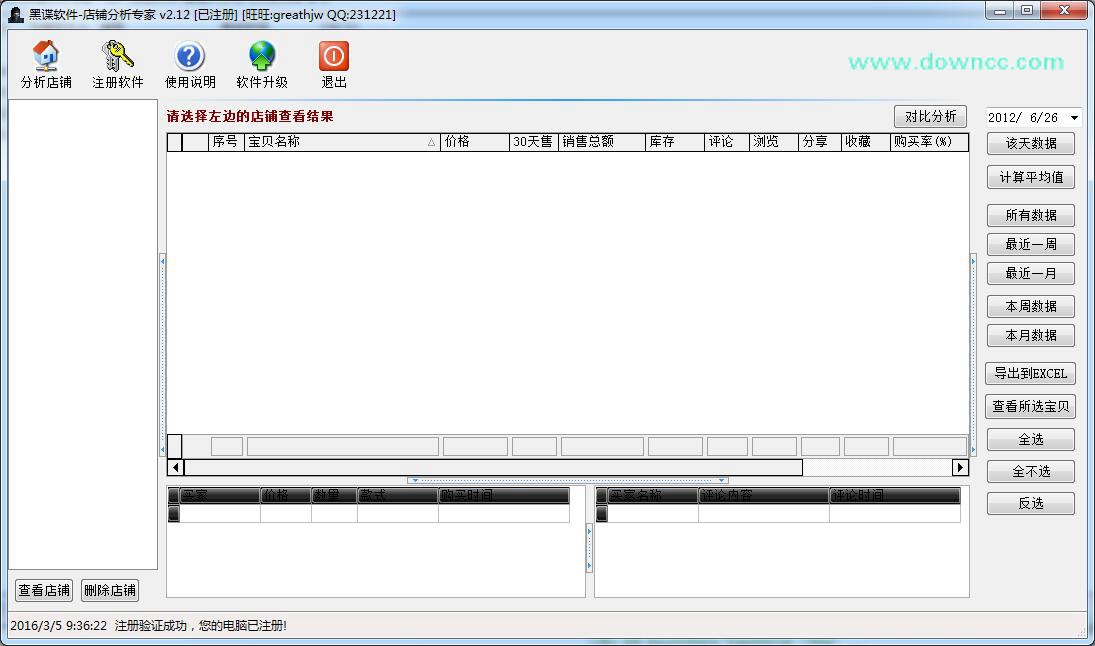Screen dimensions: 1095x646
Task: Open the 使用说明 help question-mark icon
Action: tap(189, 57)
